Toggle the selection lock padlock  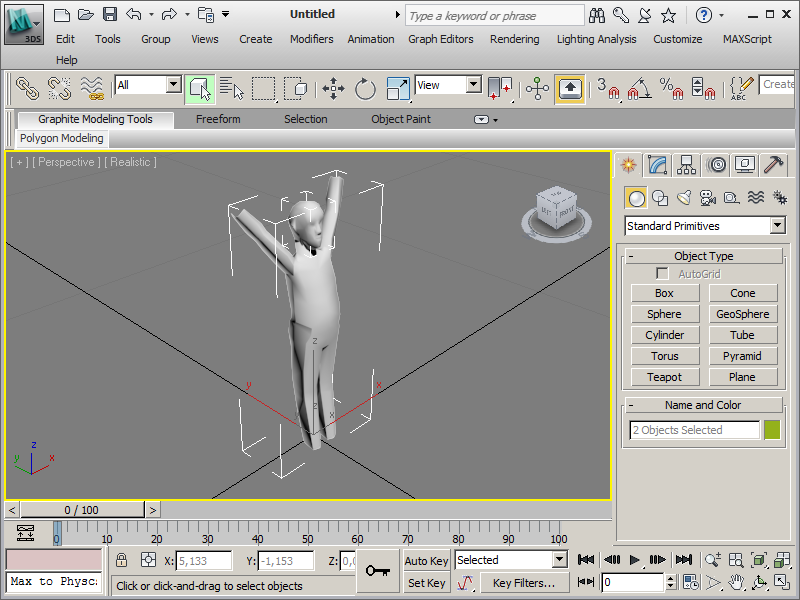[121, 561]
